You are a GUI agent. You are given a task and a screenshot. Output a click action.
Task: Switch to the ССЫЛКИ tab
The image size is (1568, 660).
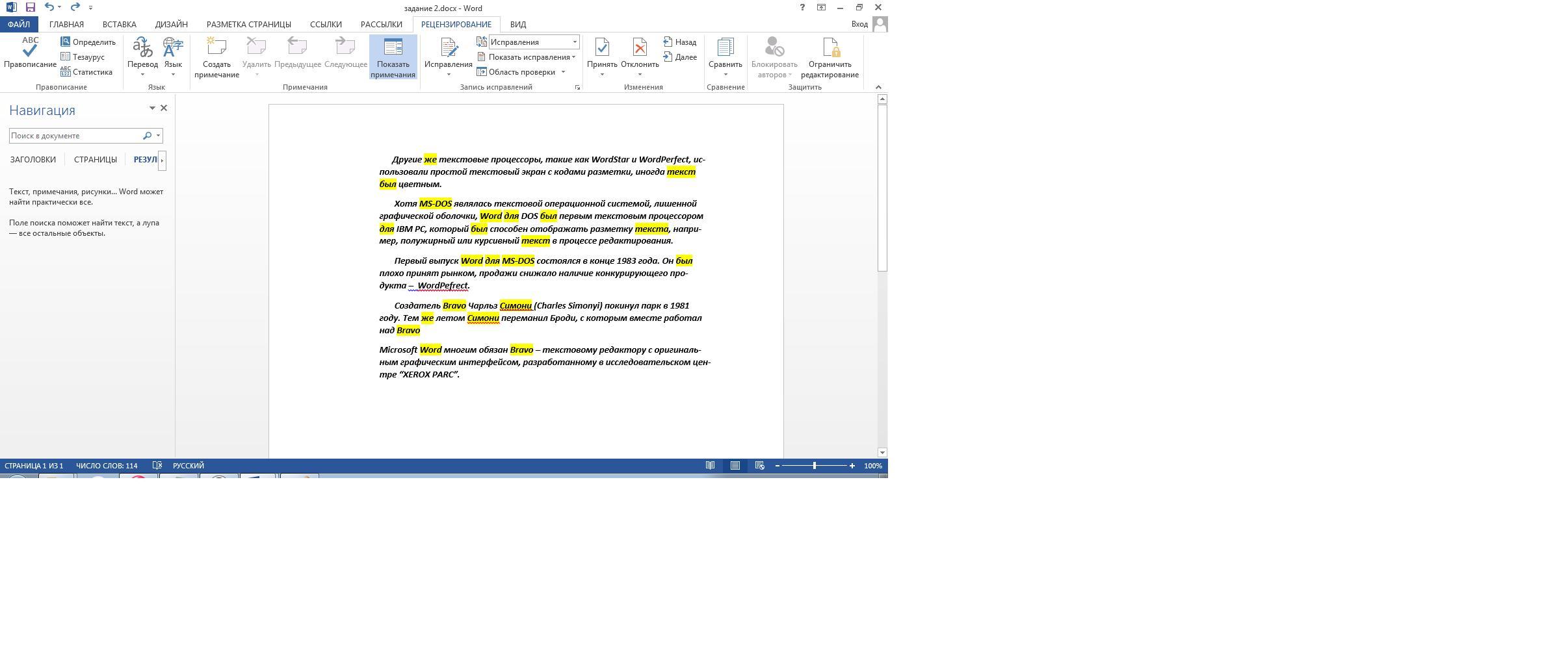tap(326, 25)
